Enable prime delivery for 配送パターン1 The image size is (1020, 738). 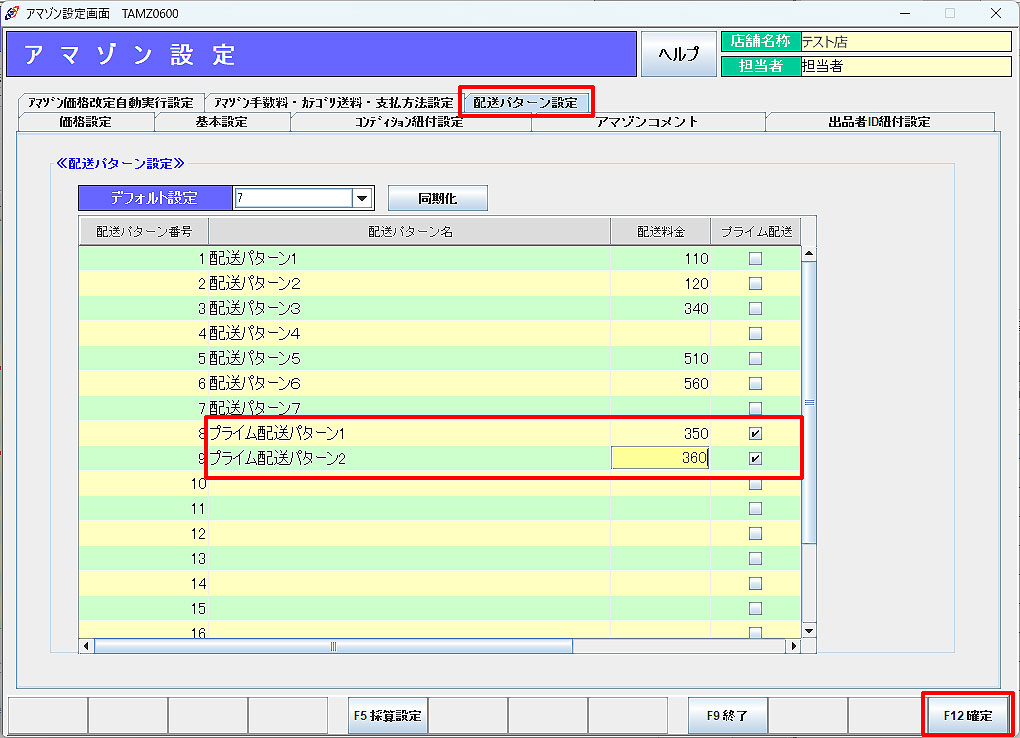(x=755, y=258)
